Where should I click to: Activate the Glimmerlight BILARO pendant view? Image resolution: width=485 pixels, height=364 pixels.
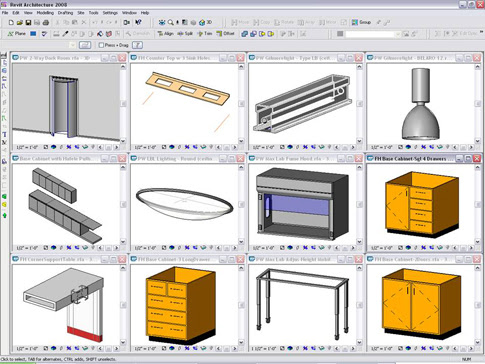click(420, 103)
